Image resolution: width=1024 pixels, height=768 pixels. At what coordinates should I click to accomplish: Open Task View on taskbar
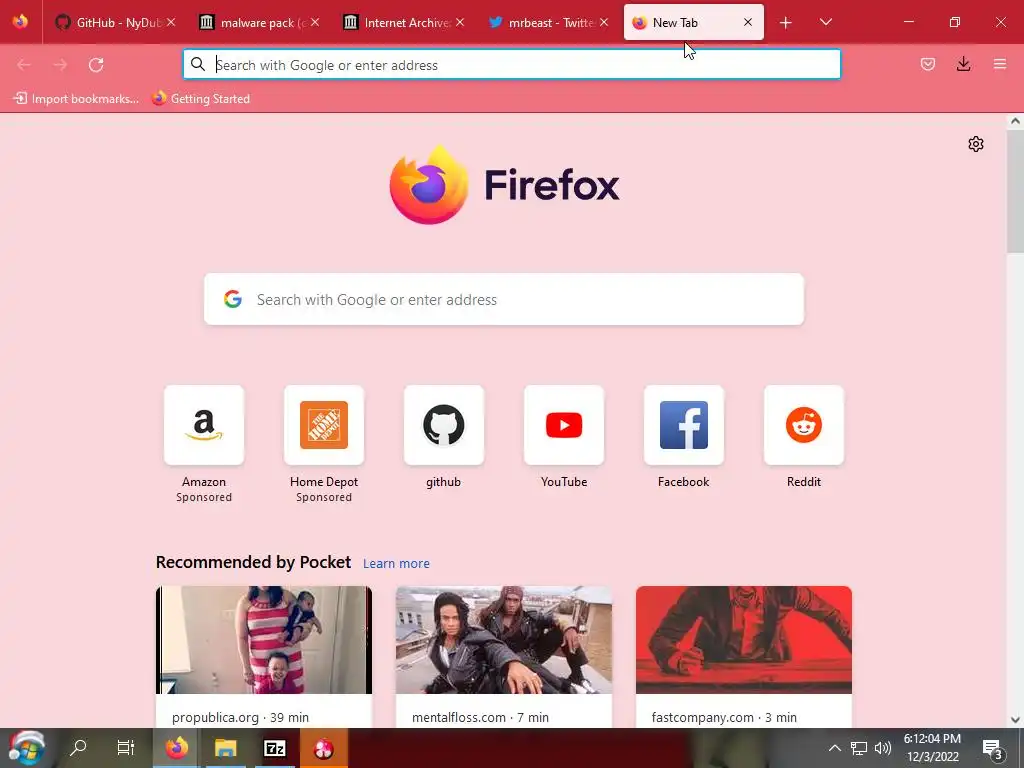125,748
